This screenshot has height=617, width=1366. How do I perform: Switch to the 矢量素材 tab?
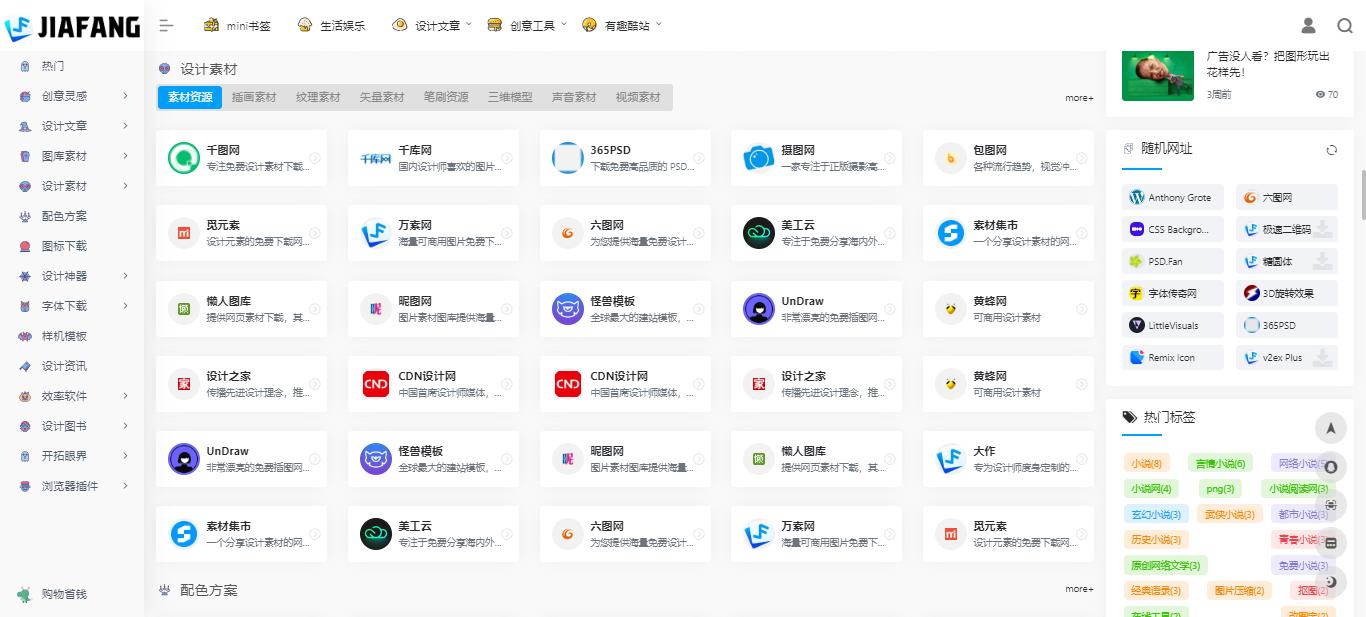[382, 97]
